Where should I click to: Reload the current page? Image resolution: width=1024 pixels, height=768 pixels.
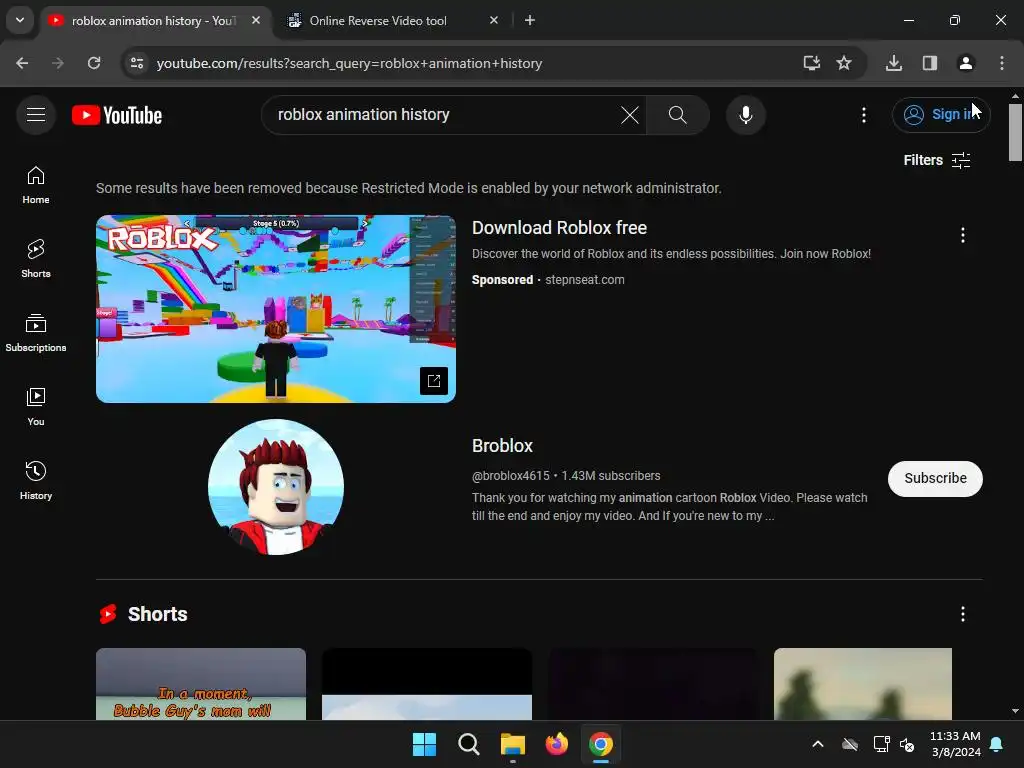[94, 63]
